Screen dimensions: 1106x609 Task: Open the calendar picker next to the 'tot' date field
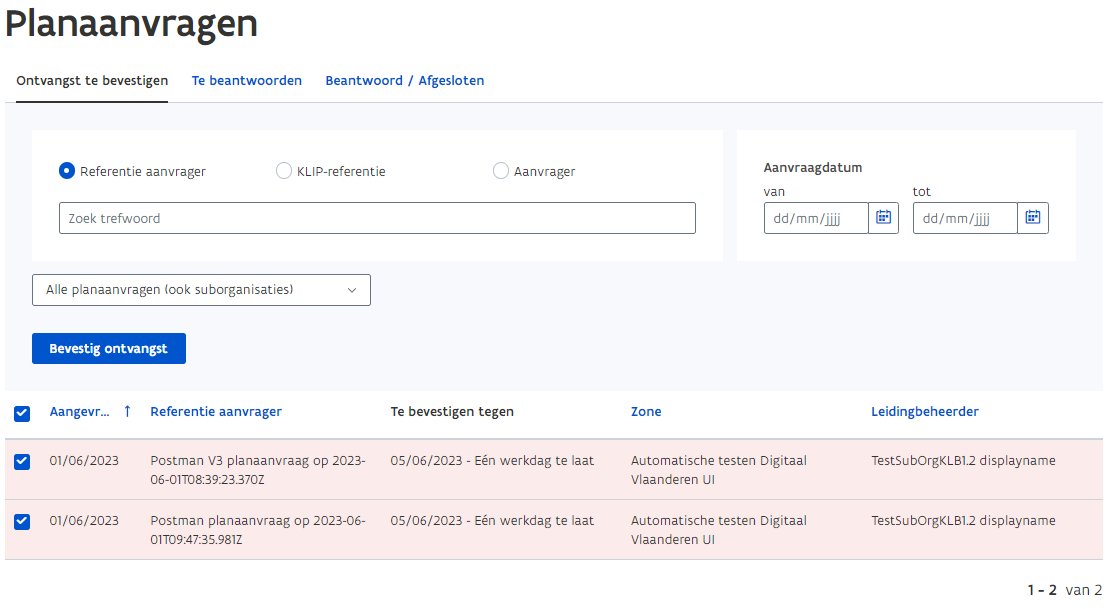pyautogui.click(x=1032, y=217)
